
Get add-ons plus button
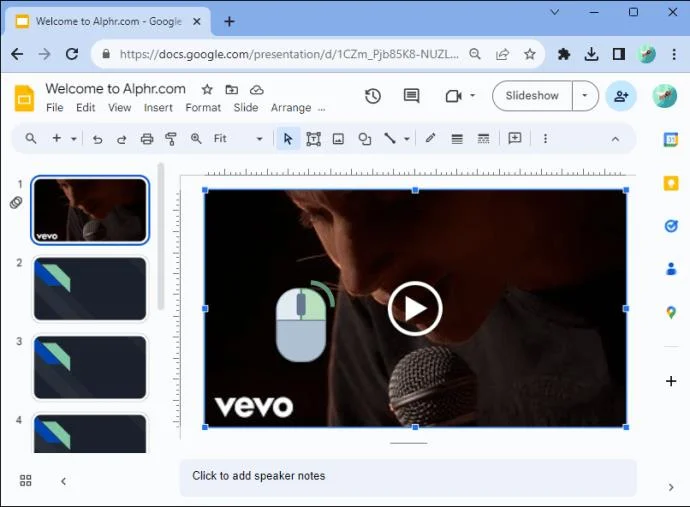coord(671,381)
